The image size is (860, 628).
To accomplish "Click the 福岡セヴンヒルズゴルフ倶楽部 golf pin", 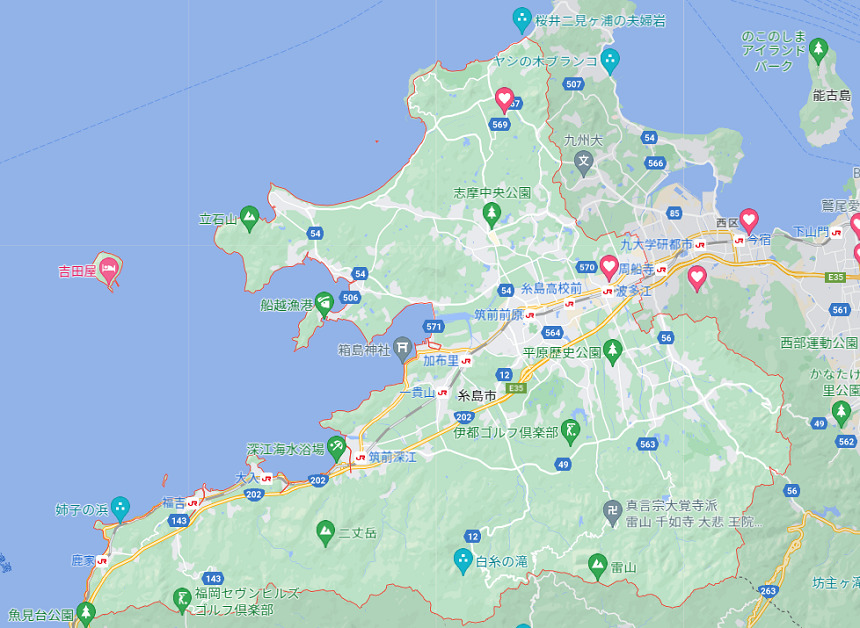I will [x=182, y=601].
